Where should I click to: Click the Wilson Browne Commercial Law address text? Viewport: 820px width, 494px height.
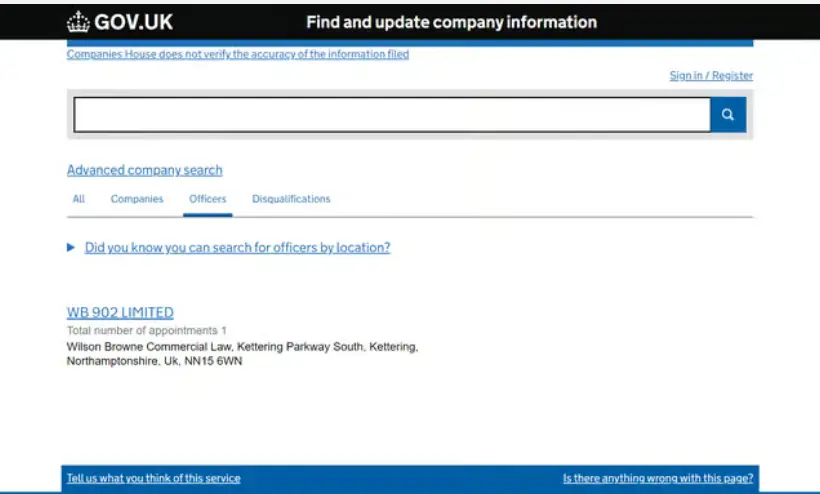242,354
